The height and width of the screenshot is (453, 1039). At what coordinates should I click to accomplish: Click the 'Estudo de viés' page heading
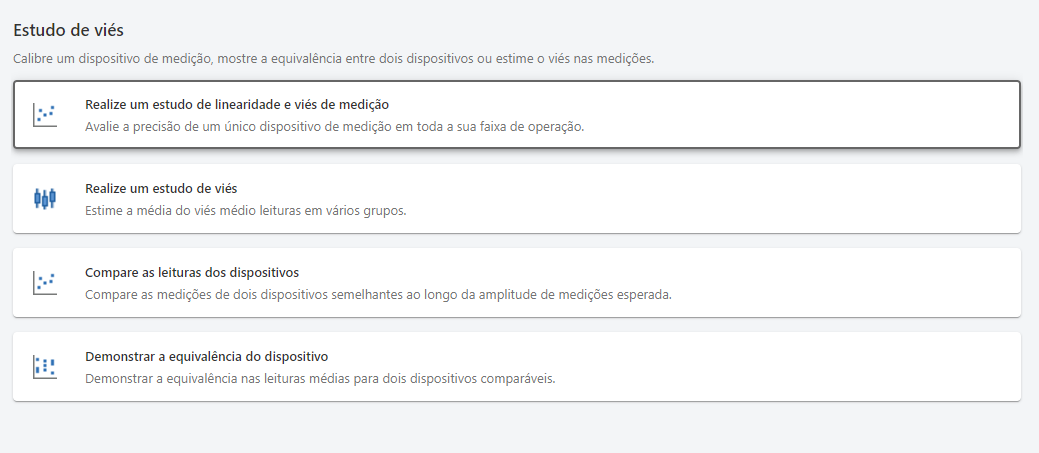coord(69,30)
